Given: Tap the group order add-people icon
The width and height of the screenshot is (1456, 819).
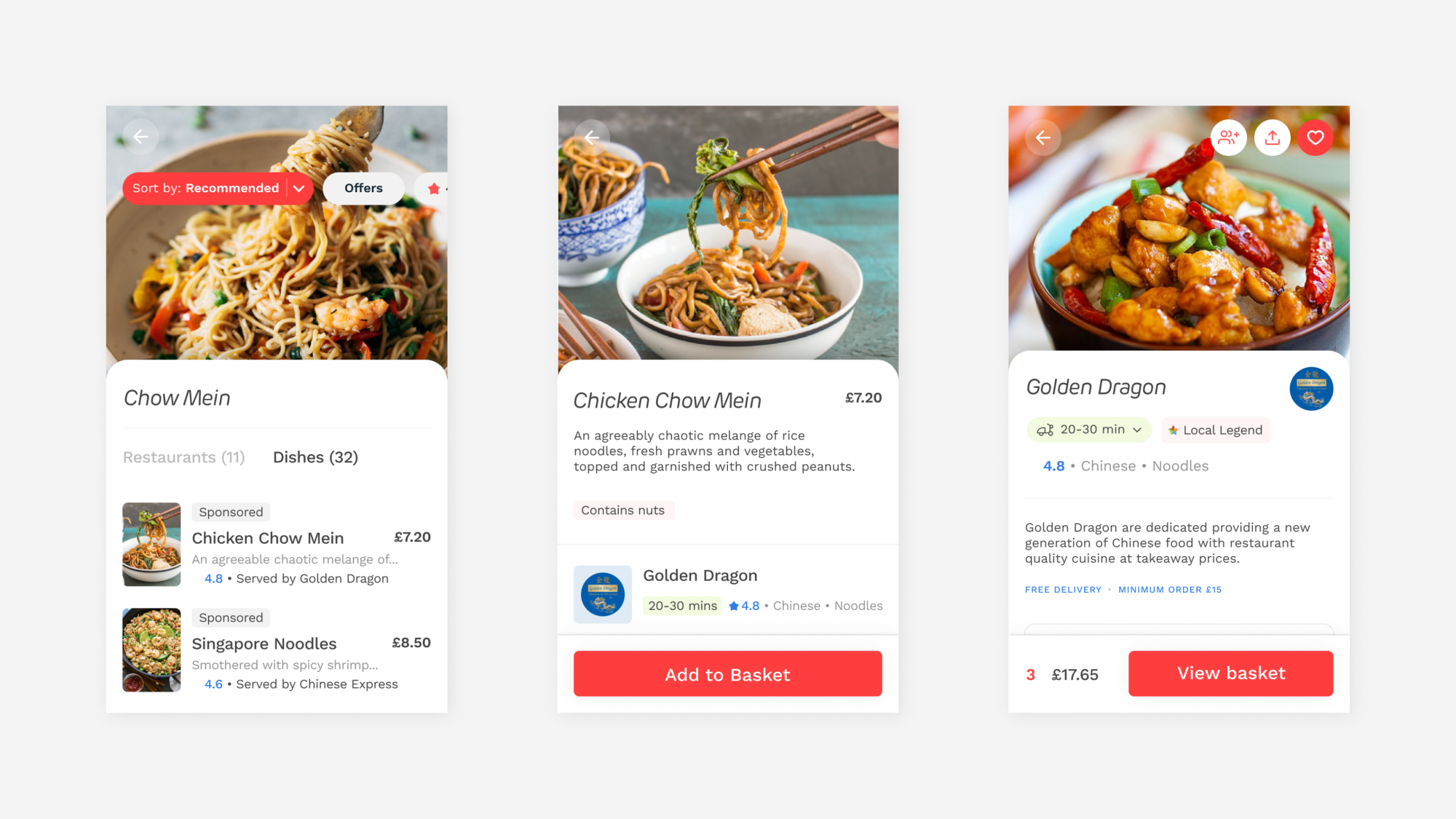Looking at the screenshot, I should [1229, 138].
